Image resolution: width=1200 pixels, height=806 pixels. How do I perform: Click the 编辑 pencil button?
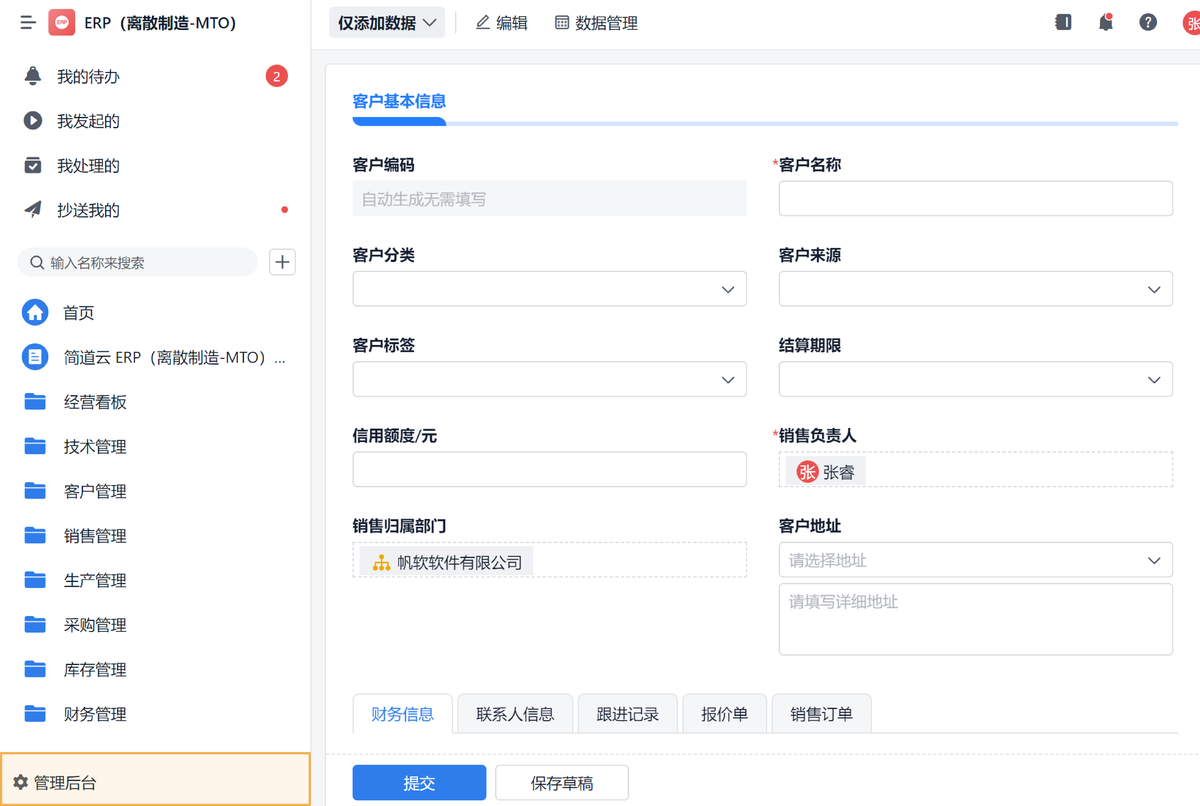(x=501, y=23)
